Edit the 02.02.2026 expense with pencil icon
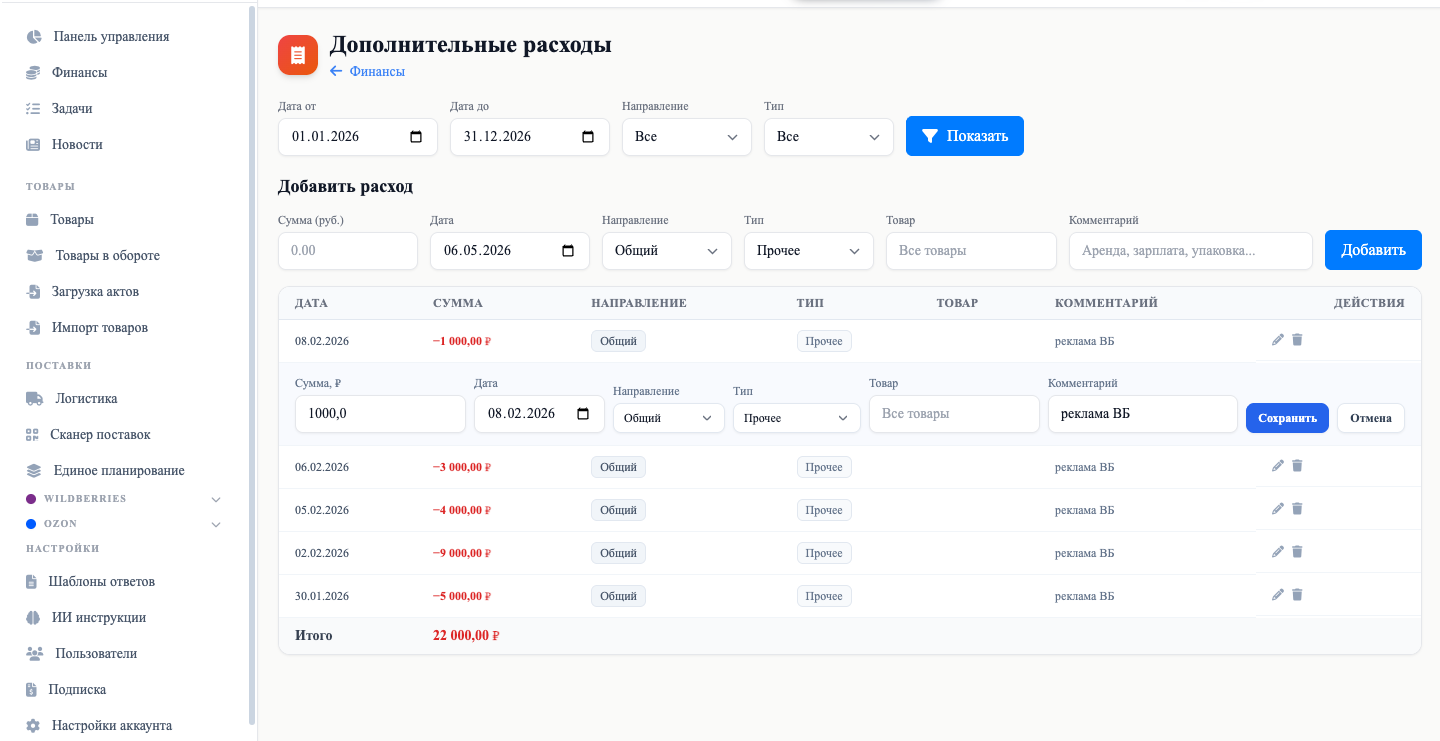Viewport: 1440px width, 741px height. click(1278, 552)
